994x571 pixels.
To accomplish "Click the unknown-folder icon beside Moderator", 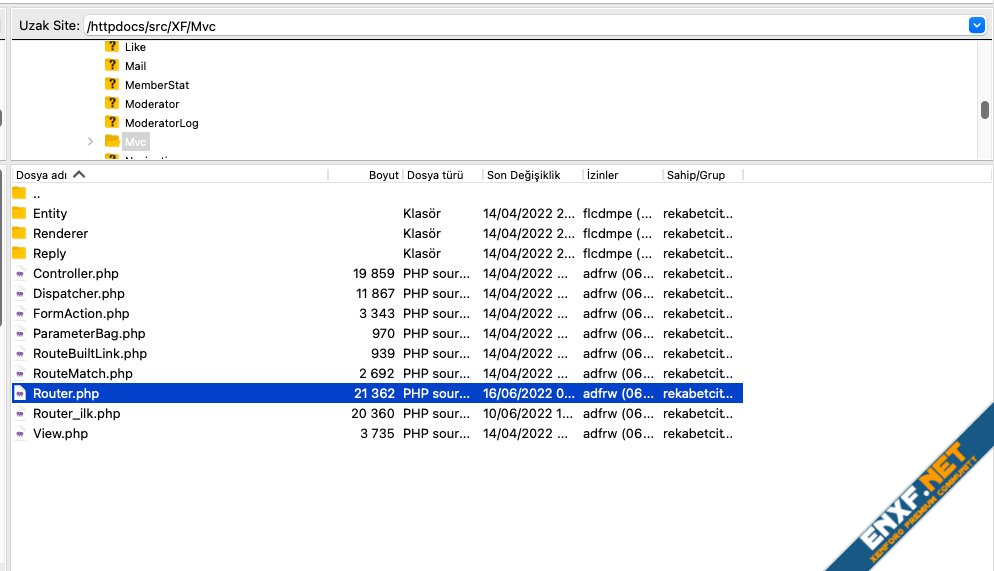I will [112, 104].
